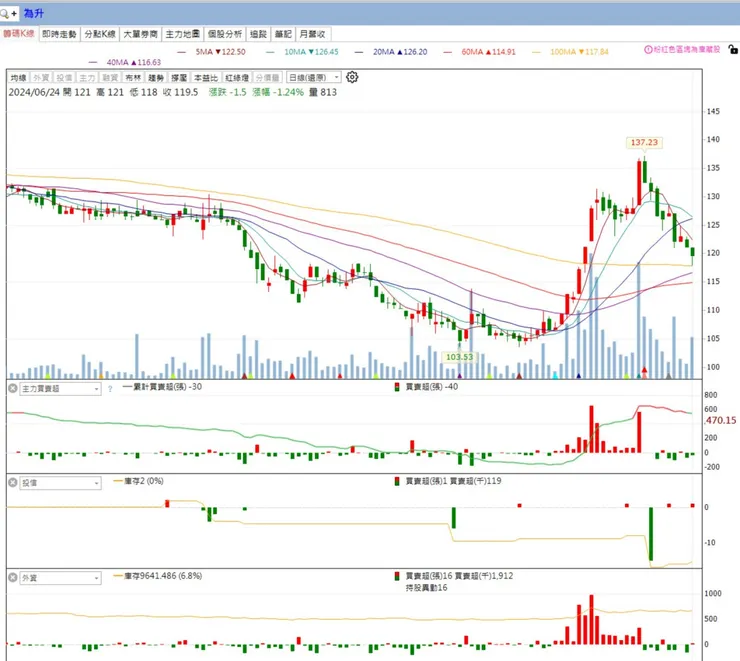Click the 60MA ▲114.91 legend value

coord(488,52)
